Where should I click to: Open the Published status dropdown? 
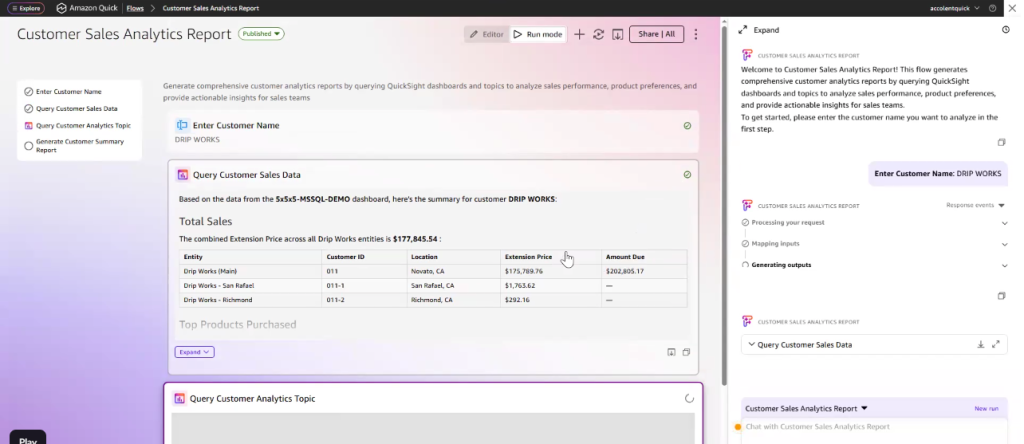(x=261, y=34)
